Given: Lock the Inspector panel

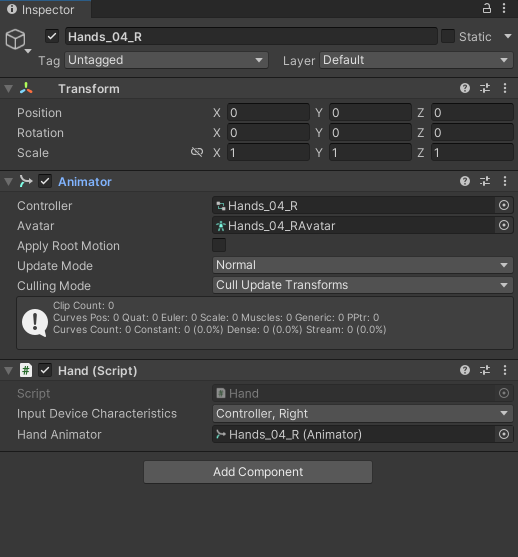Looking at the screenshot, I should [487, 8].
